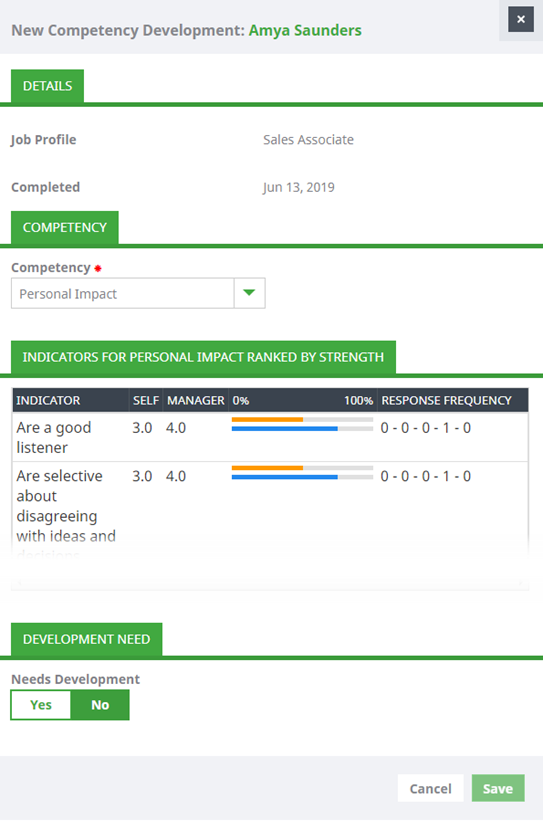Click the INDICATOR column header
Image resolution: width=543 pixels, height=830 pixels.
(x=71, y=400)
